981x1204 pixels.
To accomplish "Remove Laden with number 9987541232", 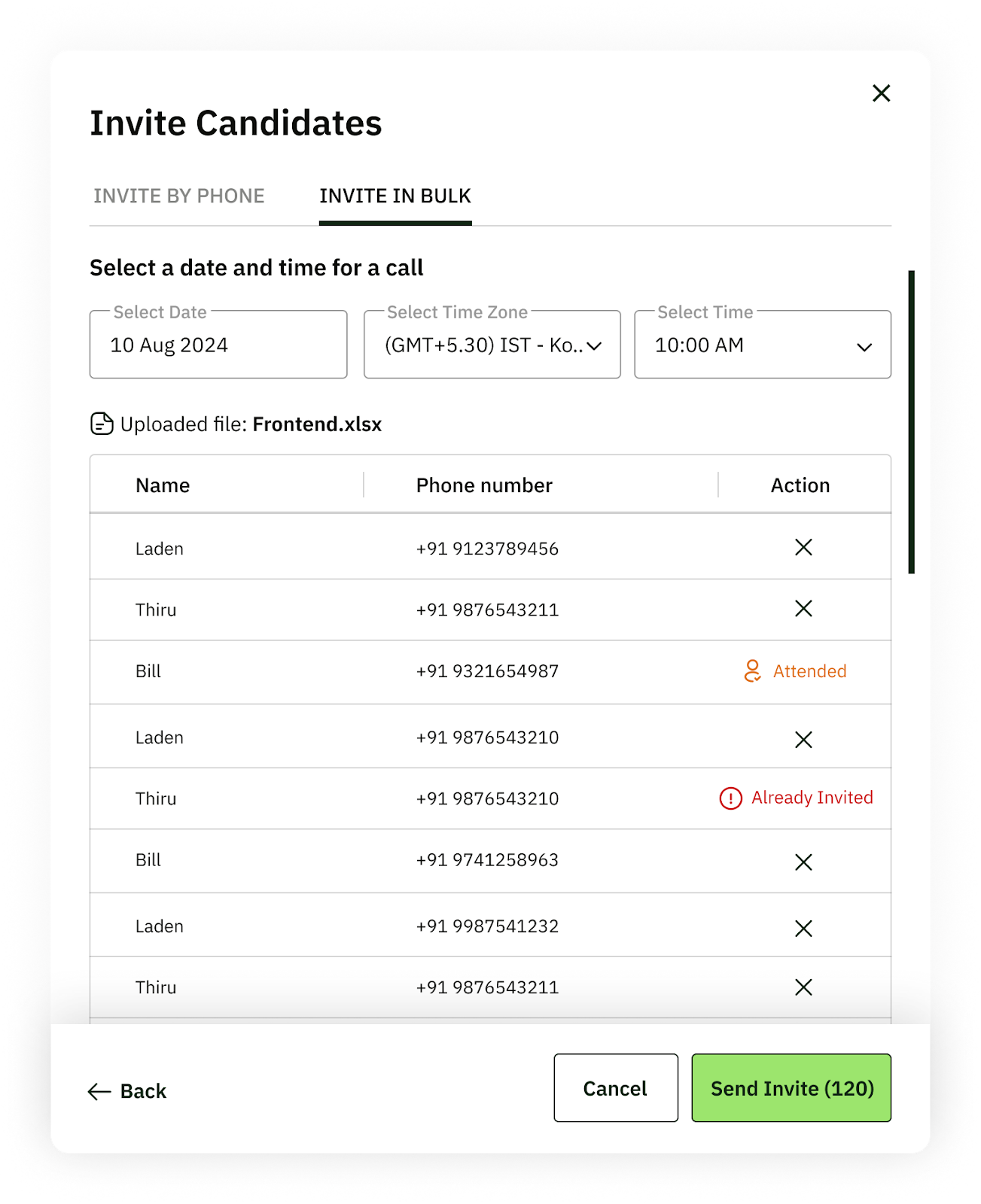I will pyautogui.click(x=803, y=929).
